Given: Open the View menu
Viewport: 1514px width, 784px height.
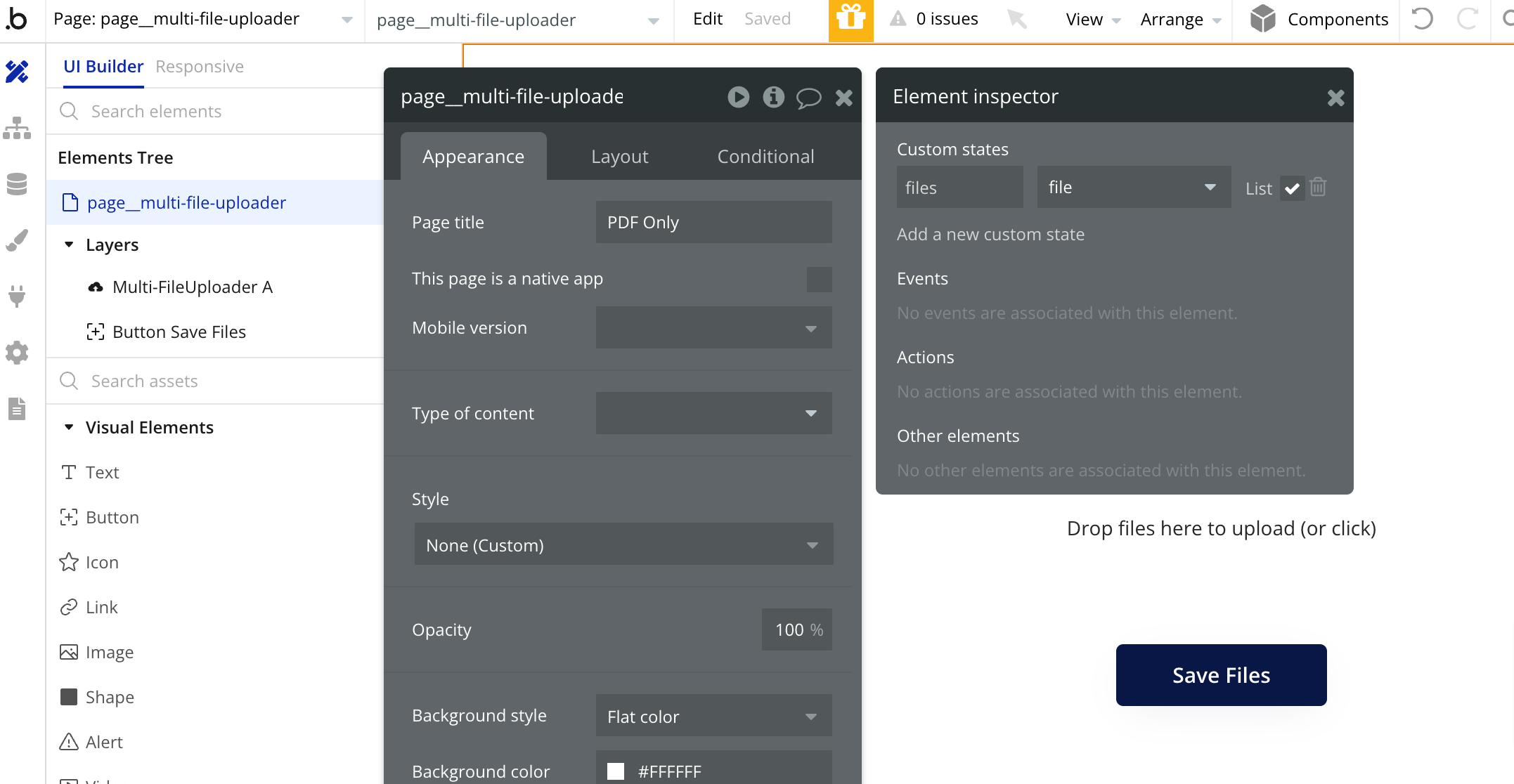Looking at the screenshot, I should point(1093,19).
